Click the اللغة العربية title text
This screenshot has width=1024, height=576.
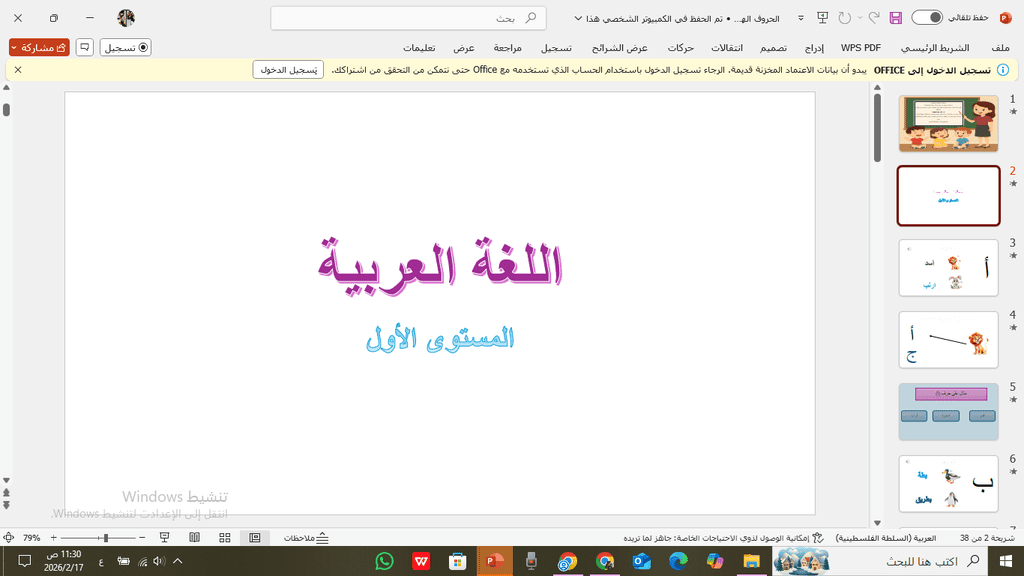coord(440,266)
